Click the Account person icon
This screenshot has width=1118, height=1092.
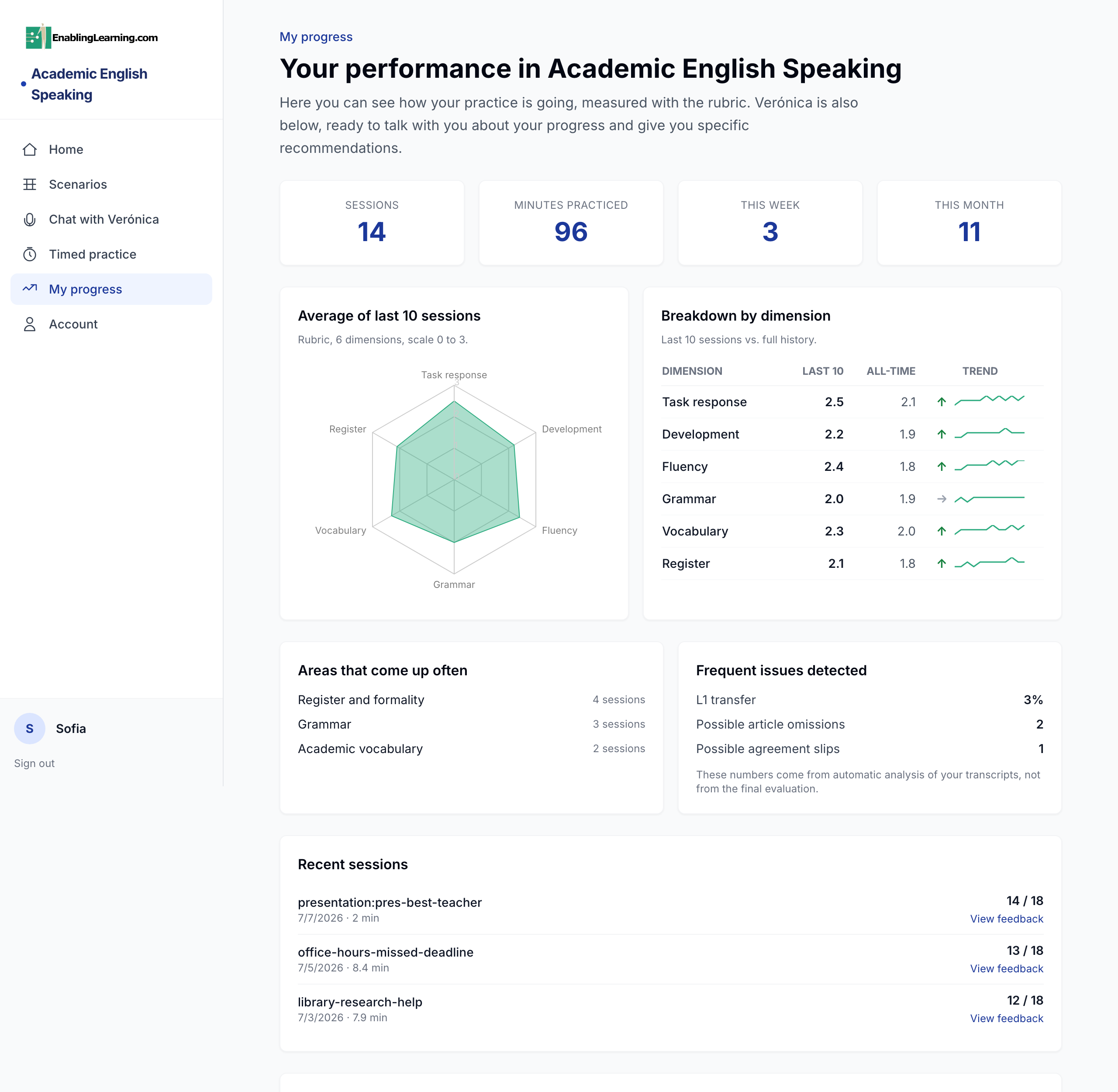[30, 324]
